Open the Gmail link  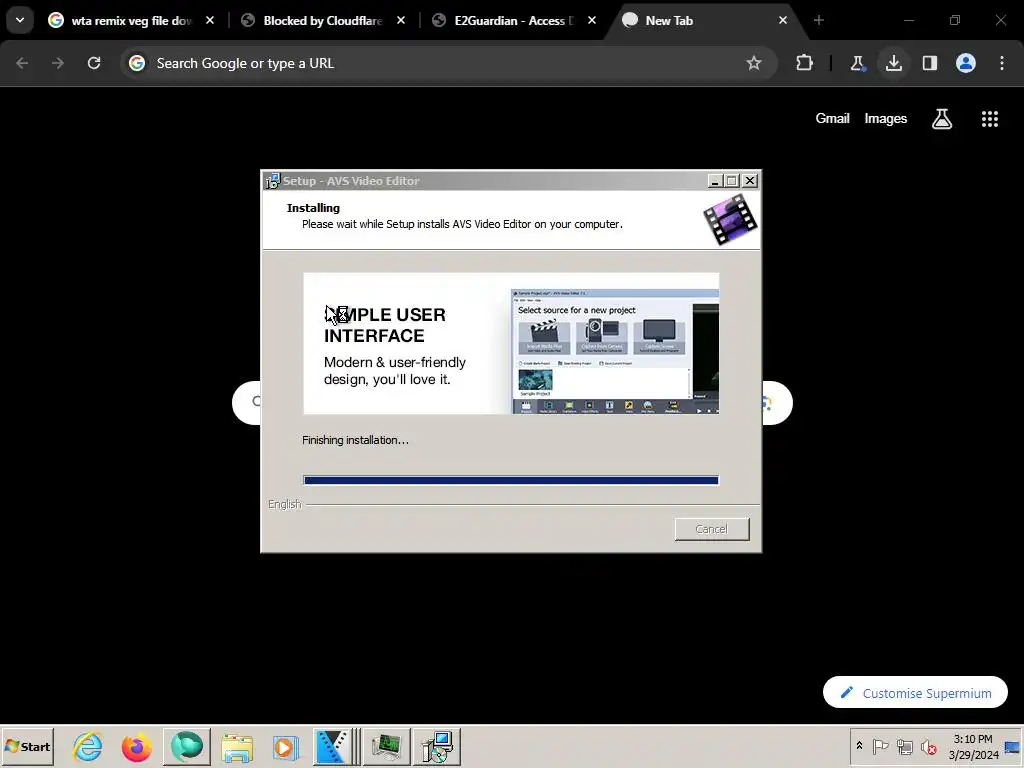point(832,118)
